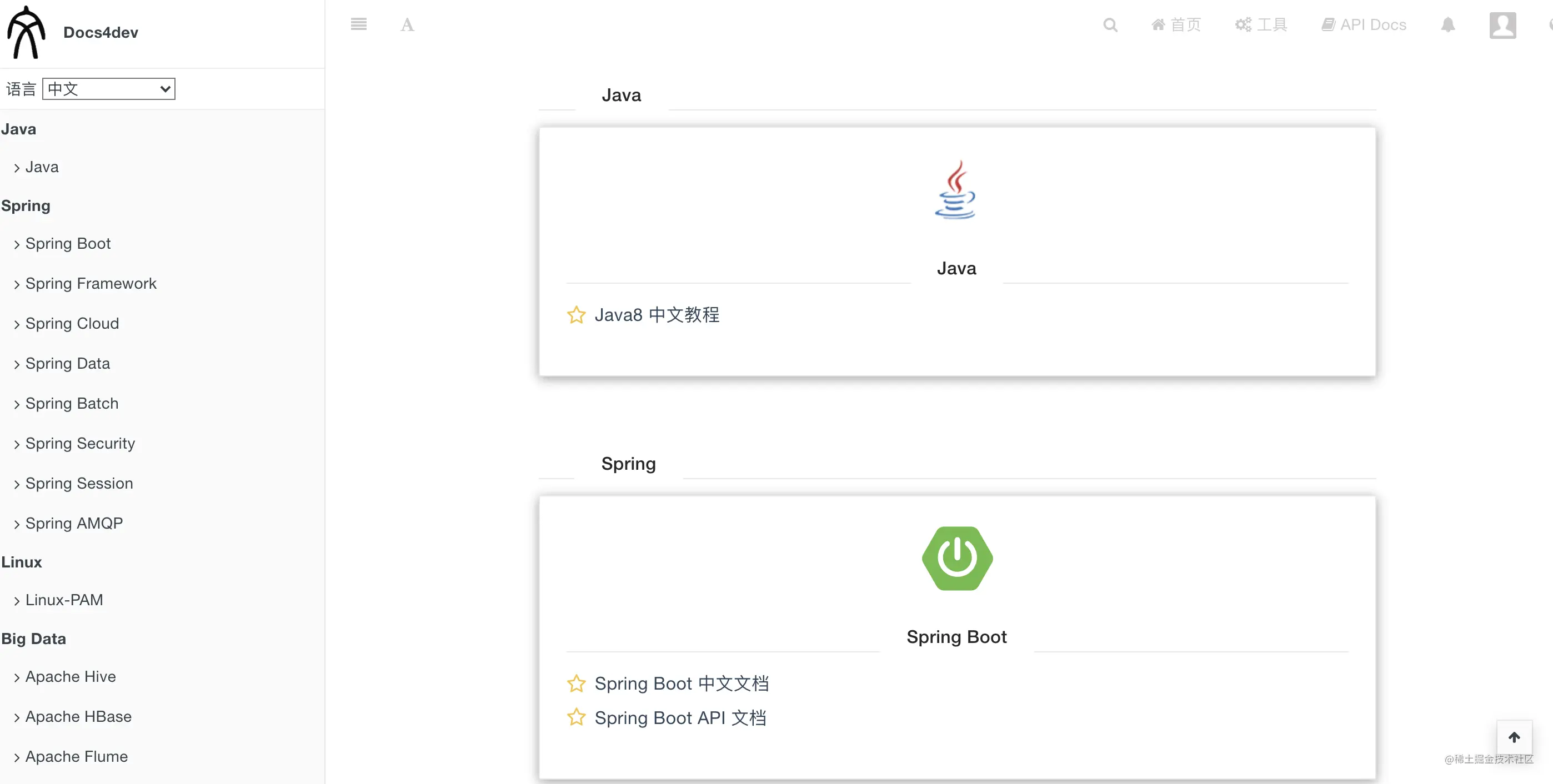Expand the Spring Framework sidebar chevron
Screen dimensions: 1553x784
coord(17,284)
